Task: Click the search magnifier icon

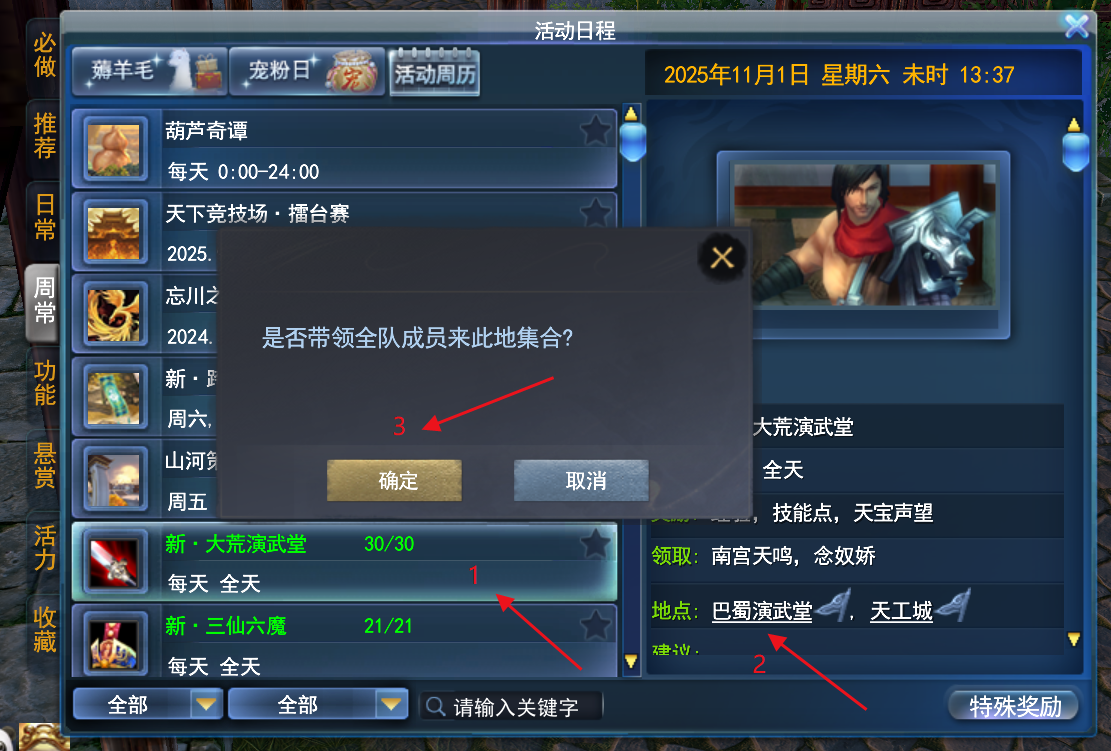Action: click(436, 706)
